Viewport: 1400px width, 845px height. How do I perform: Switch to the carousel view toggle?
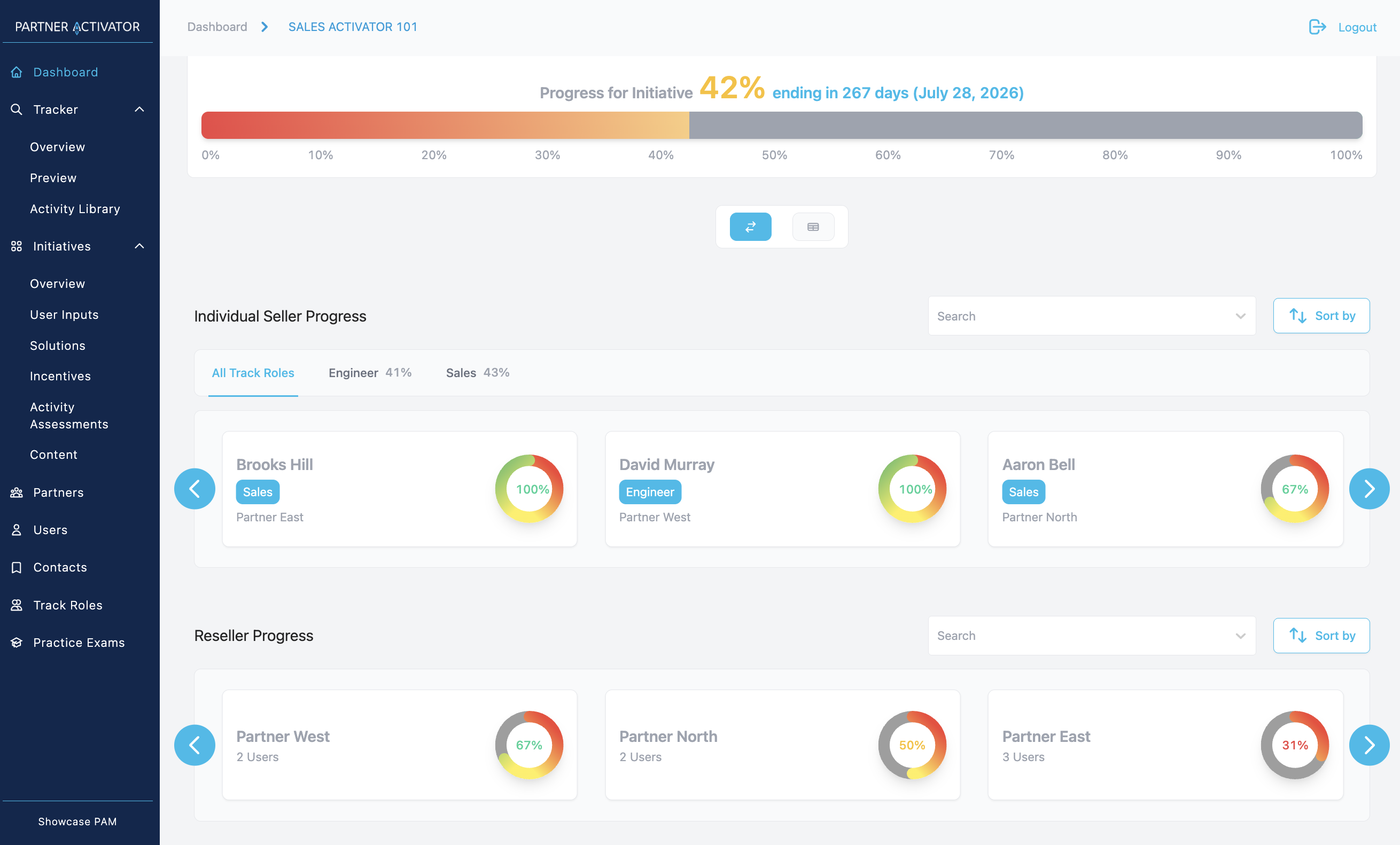pyautogui.click(x=750, y=226)
